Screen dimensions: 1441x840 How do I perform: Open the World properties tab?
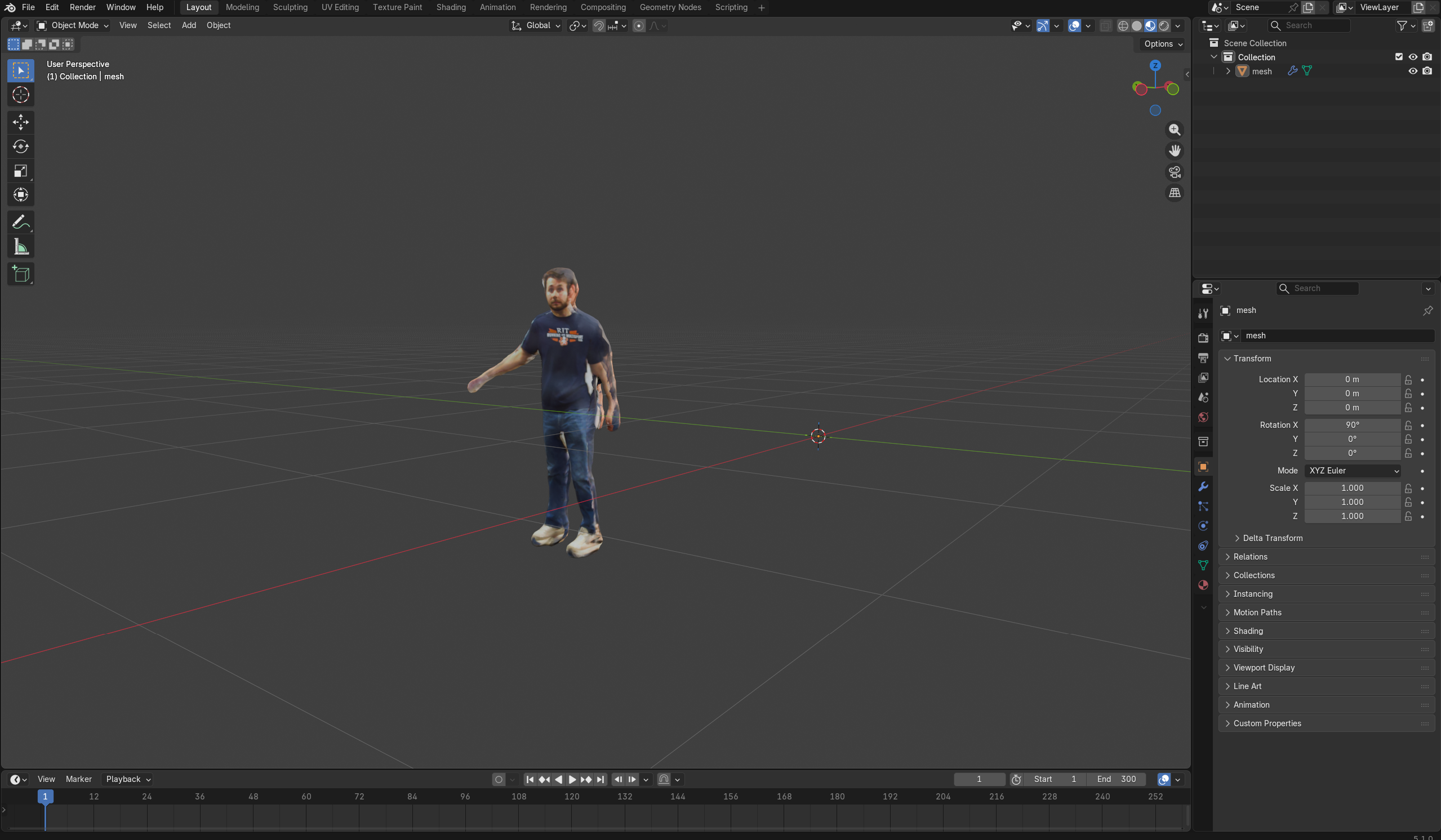1203,417
